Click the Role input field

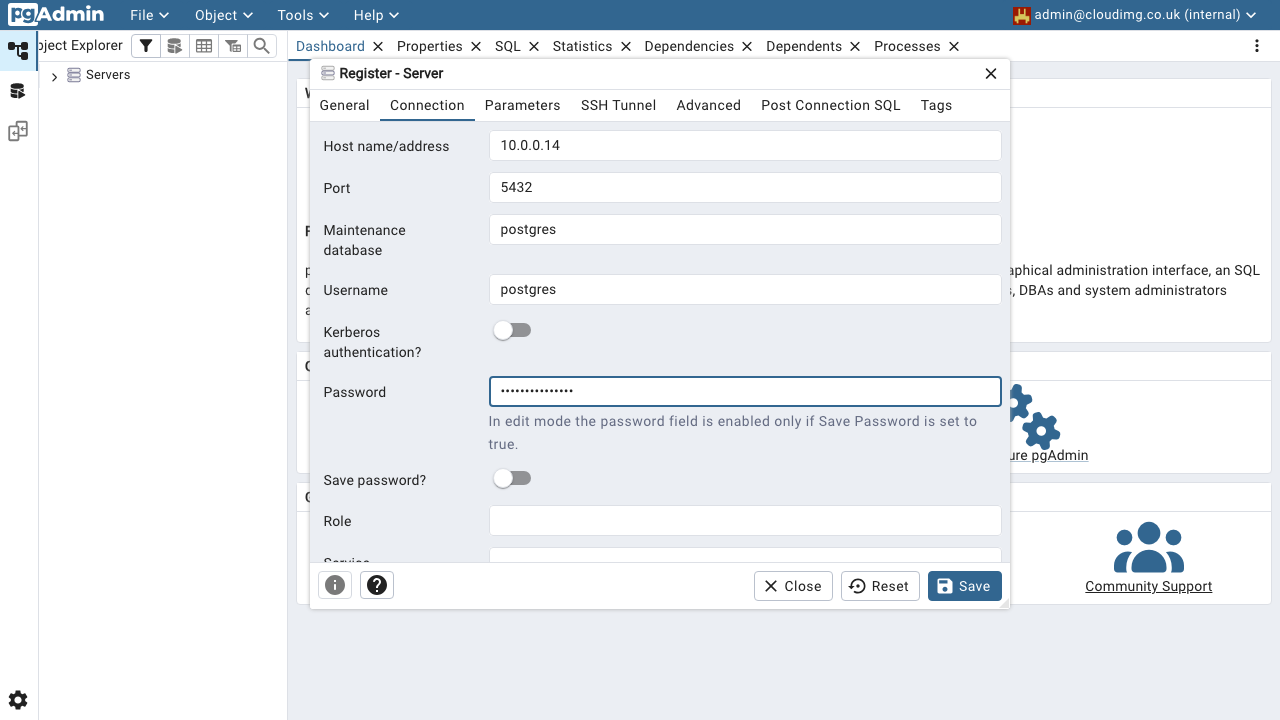pos(745,520)
